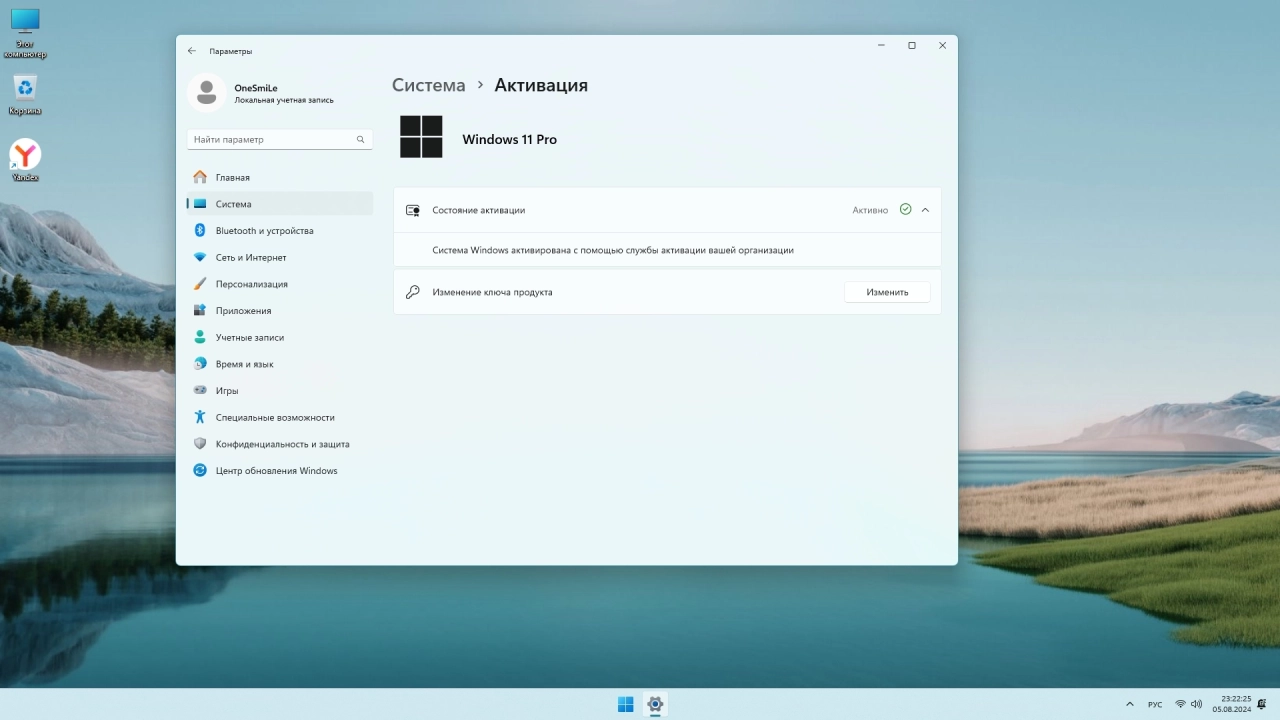The height and width of the screenshot is (720, 1280).
Task: Click the green Активно checkmark icon
Action: point(905,210)
